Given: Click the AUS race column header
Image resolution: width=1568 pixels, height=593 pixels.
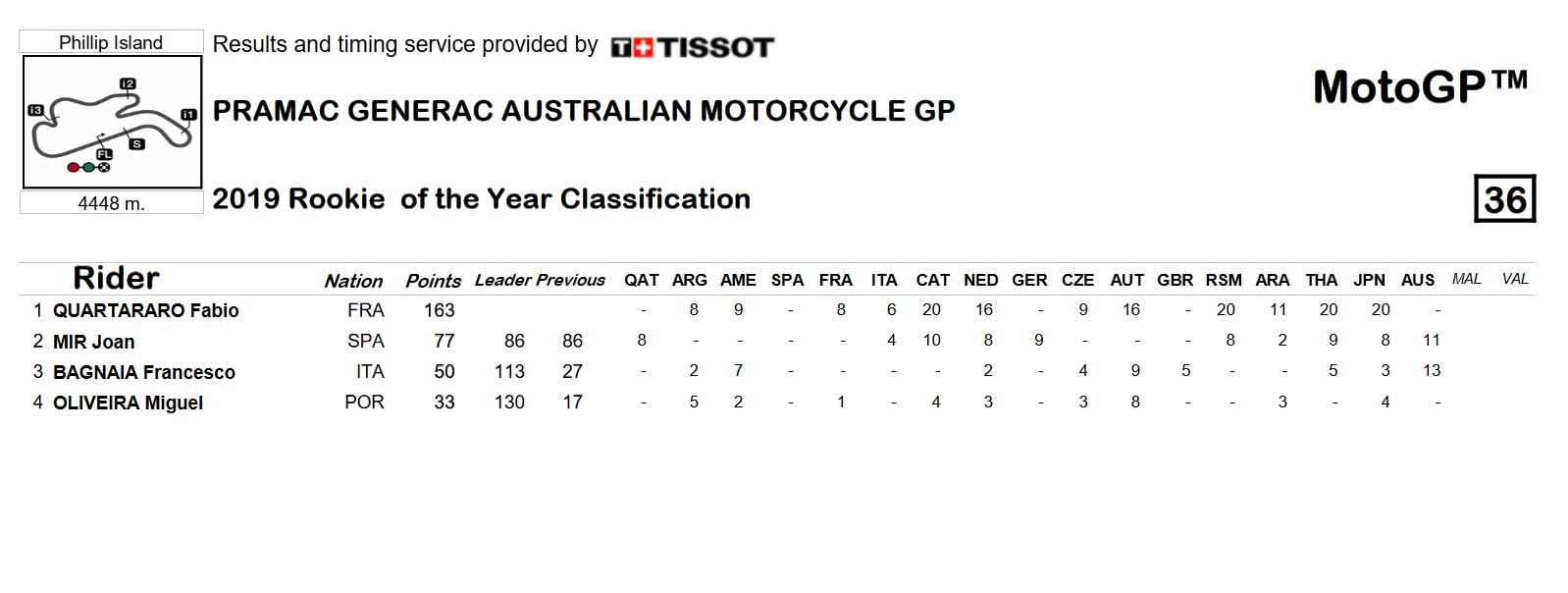Looking at the screenshot, I should pos(1417,280).
